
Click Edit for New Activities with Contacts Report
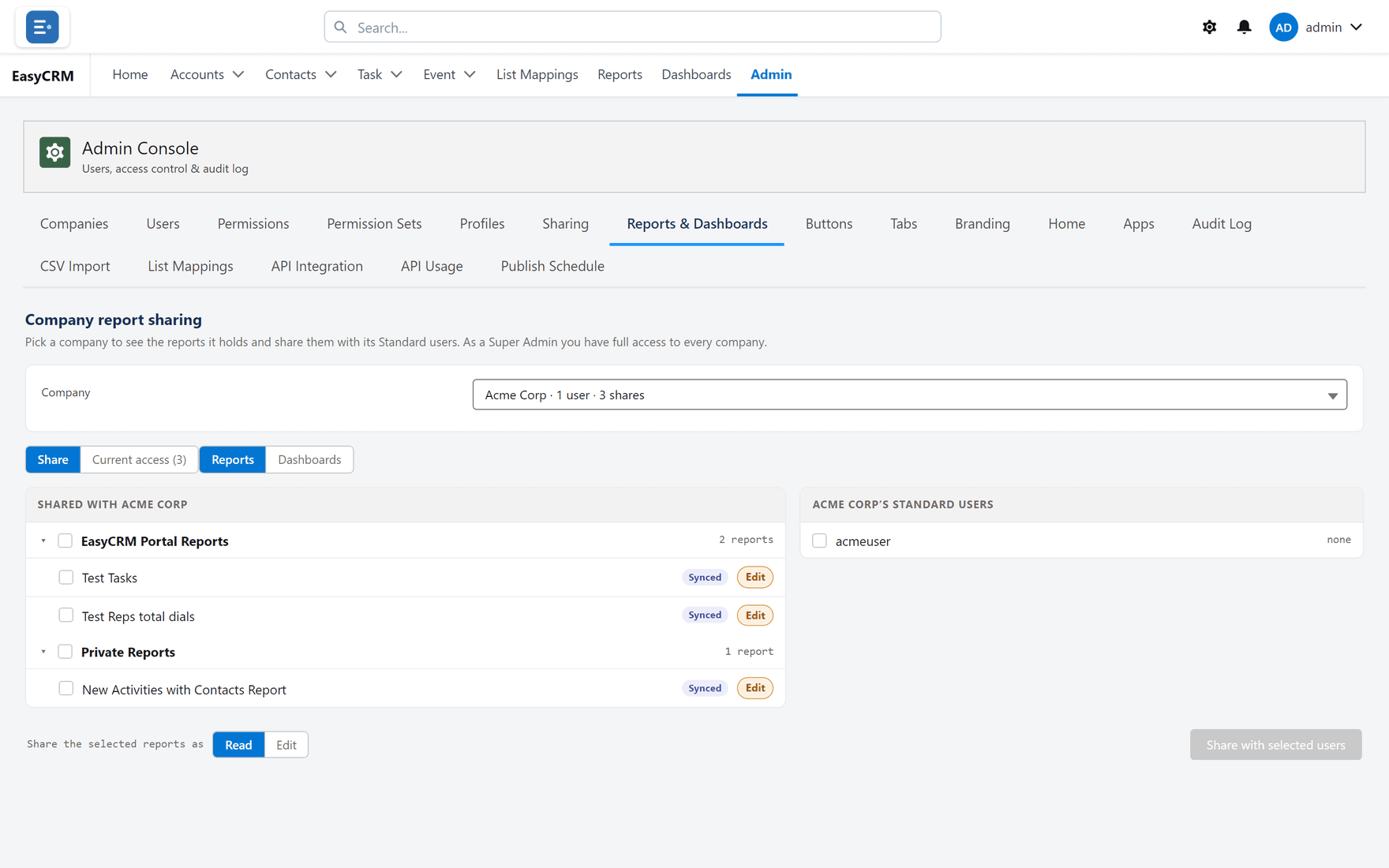[x=755, y=688]
